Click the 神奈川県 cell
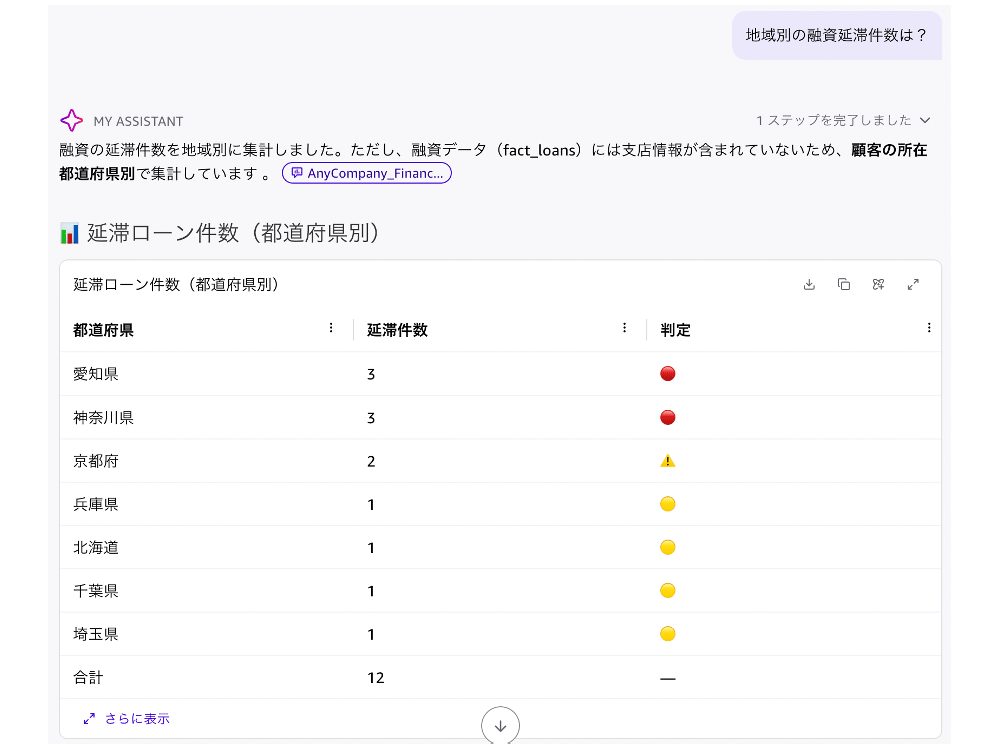 point(103,418)
